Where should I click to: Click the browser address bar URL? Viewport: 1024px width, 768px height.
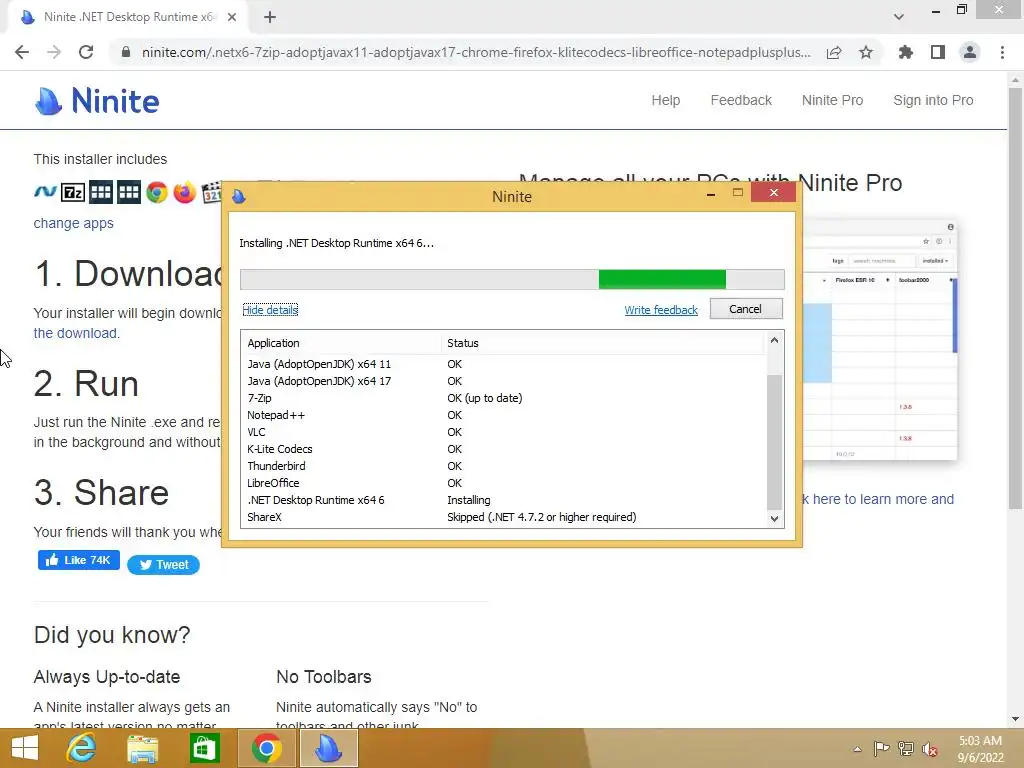pyautogui.click(x=476, y=52)
